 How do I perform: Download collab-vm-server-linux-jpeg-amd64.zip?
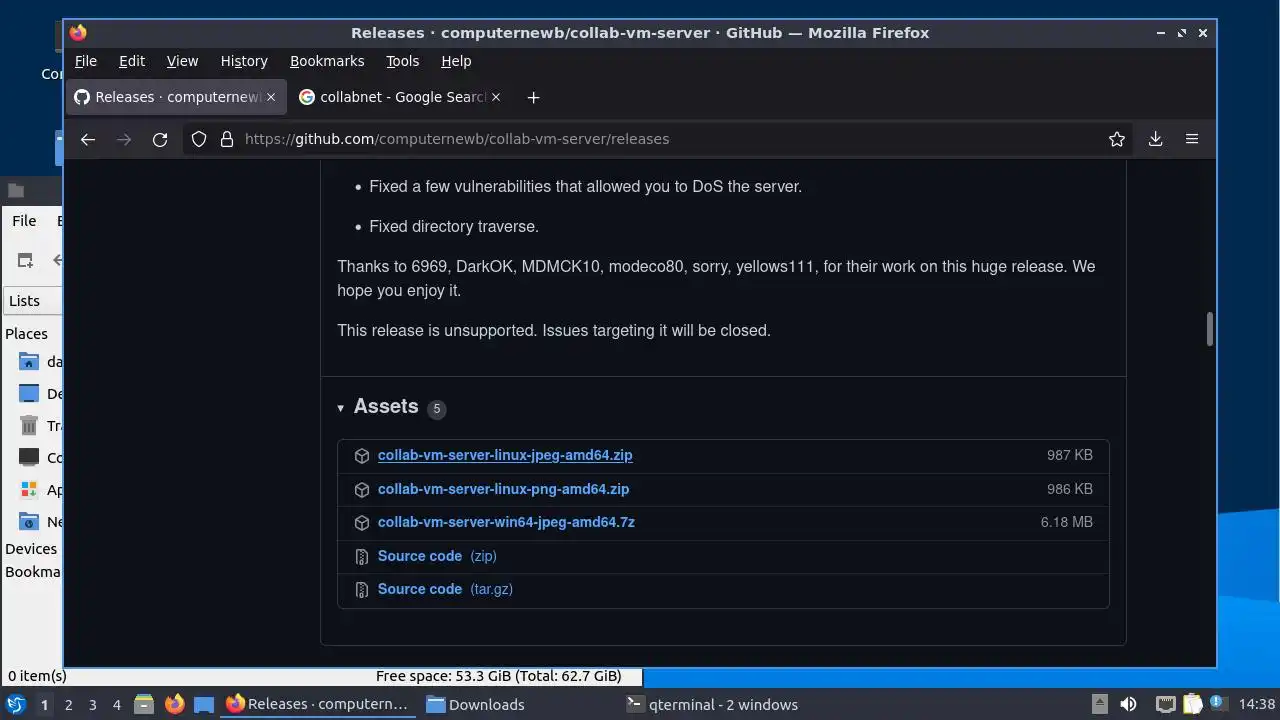(505, 455)
